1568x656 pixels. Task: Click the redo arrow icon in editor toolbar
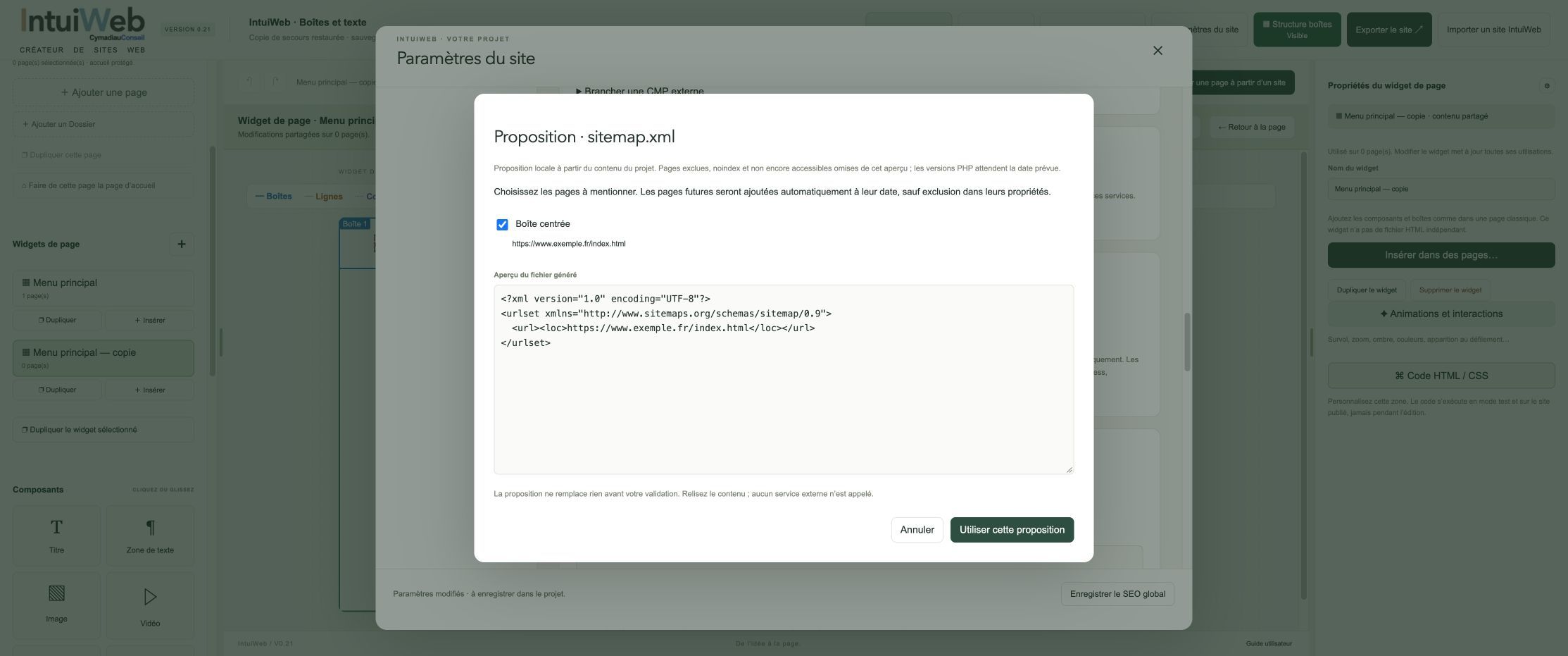[x=275, y=82]
